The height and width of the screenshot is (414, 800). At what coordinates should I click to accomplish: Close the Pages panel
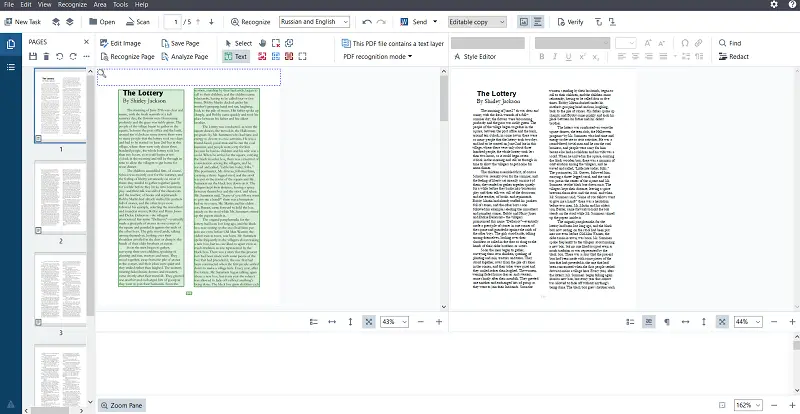click(x=86, y=42)
